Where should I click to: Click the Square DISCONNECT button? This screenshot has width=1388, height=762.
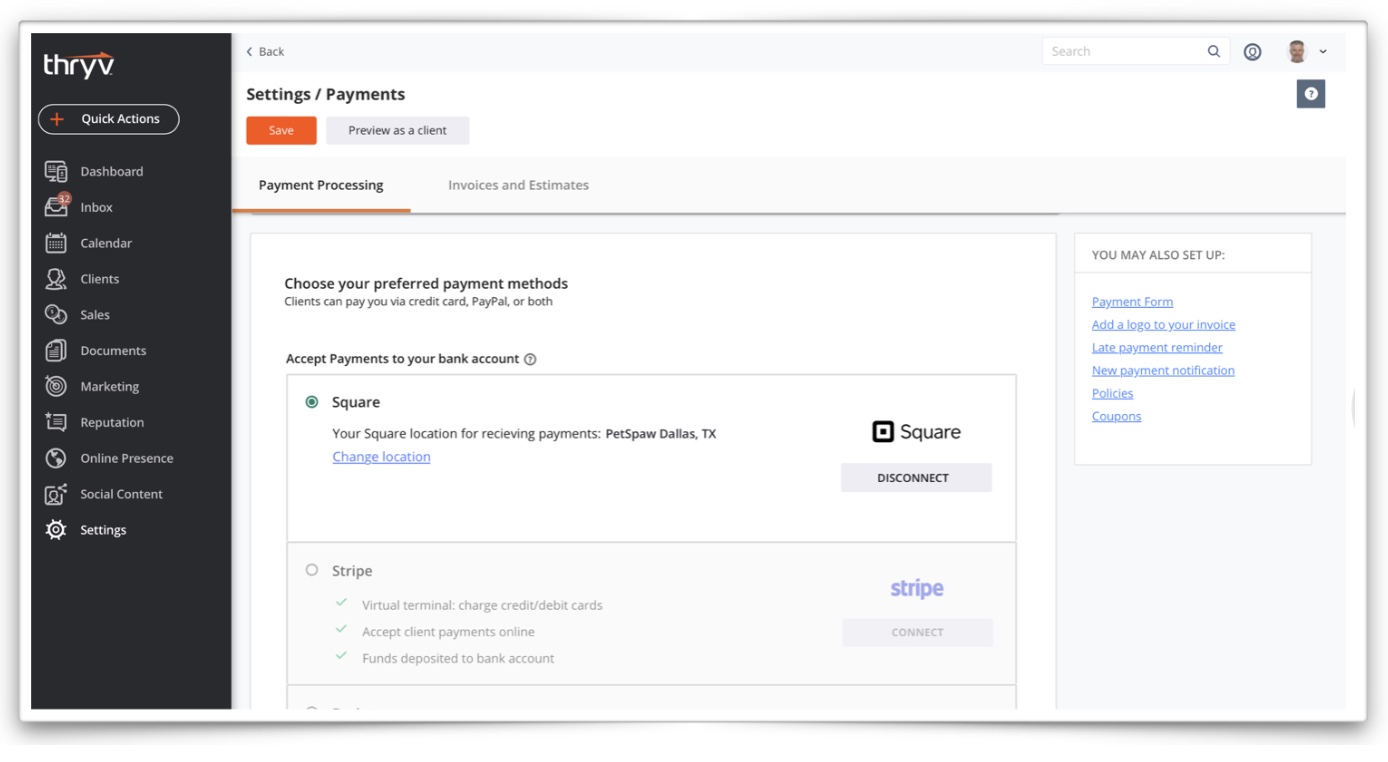916,478
